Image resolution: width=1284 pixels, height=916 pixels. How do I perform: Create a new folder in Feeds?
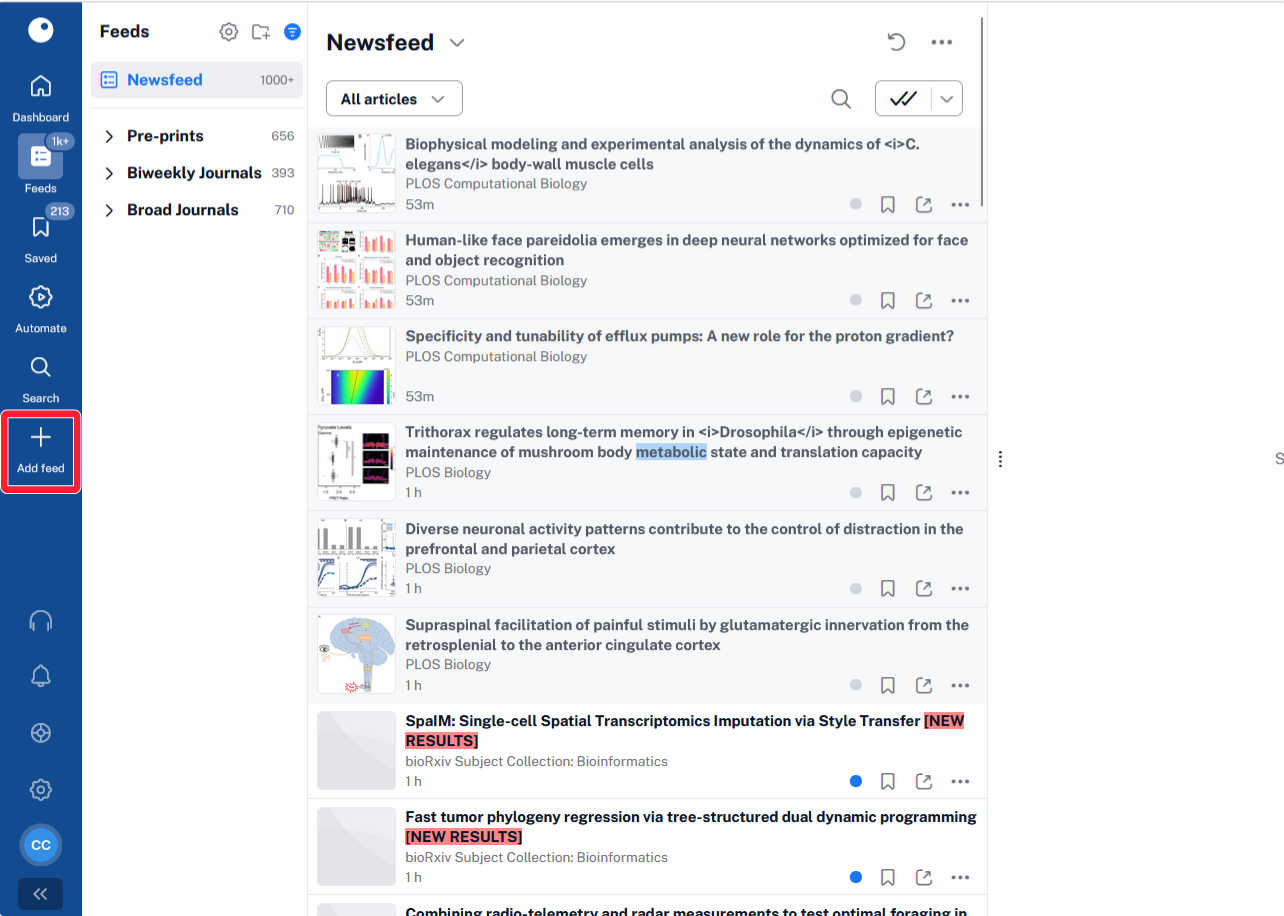260,32
